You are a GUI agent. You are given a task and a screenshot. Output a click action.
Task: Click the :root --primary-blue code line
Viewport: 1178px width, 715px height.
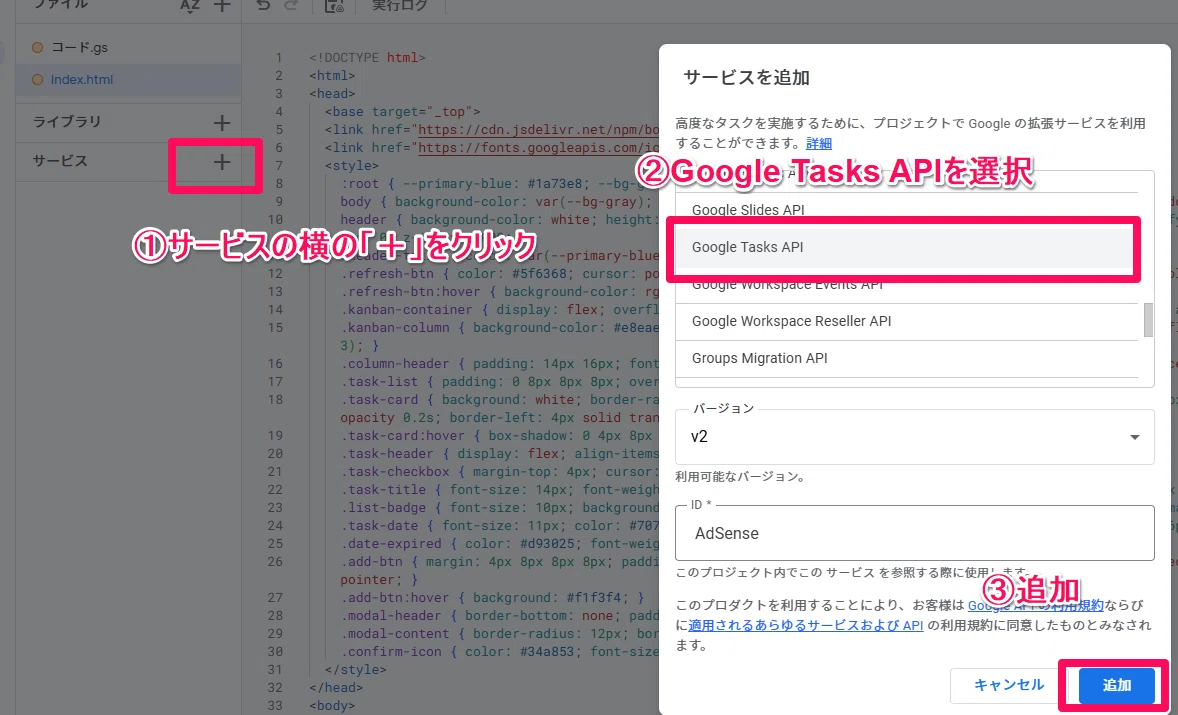pos(500,183)
